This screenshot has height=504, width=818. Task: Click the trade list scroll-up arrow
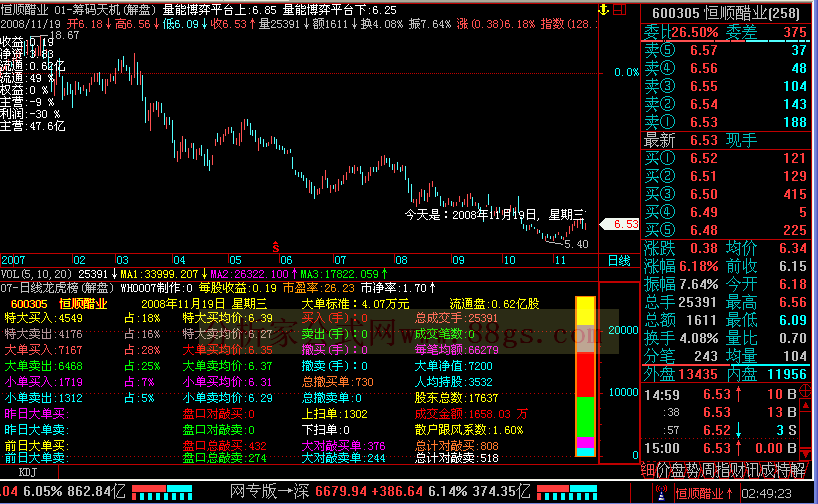coord(805,404)
